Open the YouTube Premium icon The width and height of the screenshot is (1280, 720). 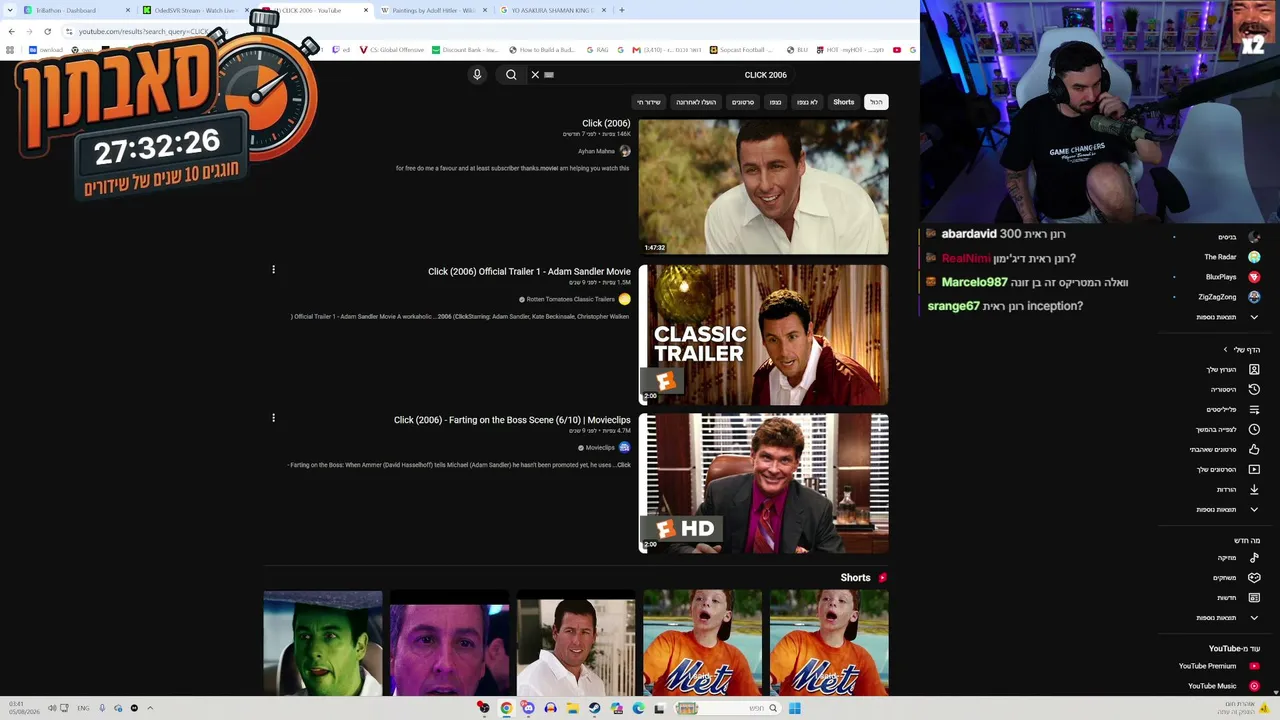[1254, 666]
